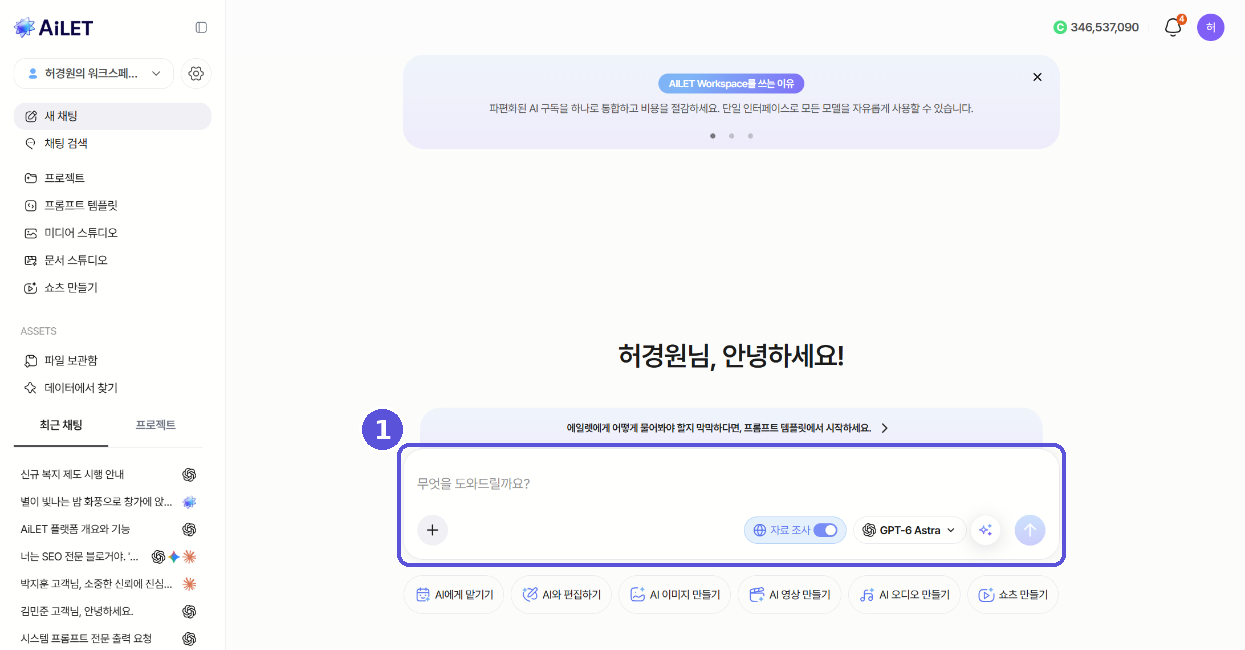
Task: Click blue model icon on 별이 빛나는 chat
Action: point(189,501)
